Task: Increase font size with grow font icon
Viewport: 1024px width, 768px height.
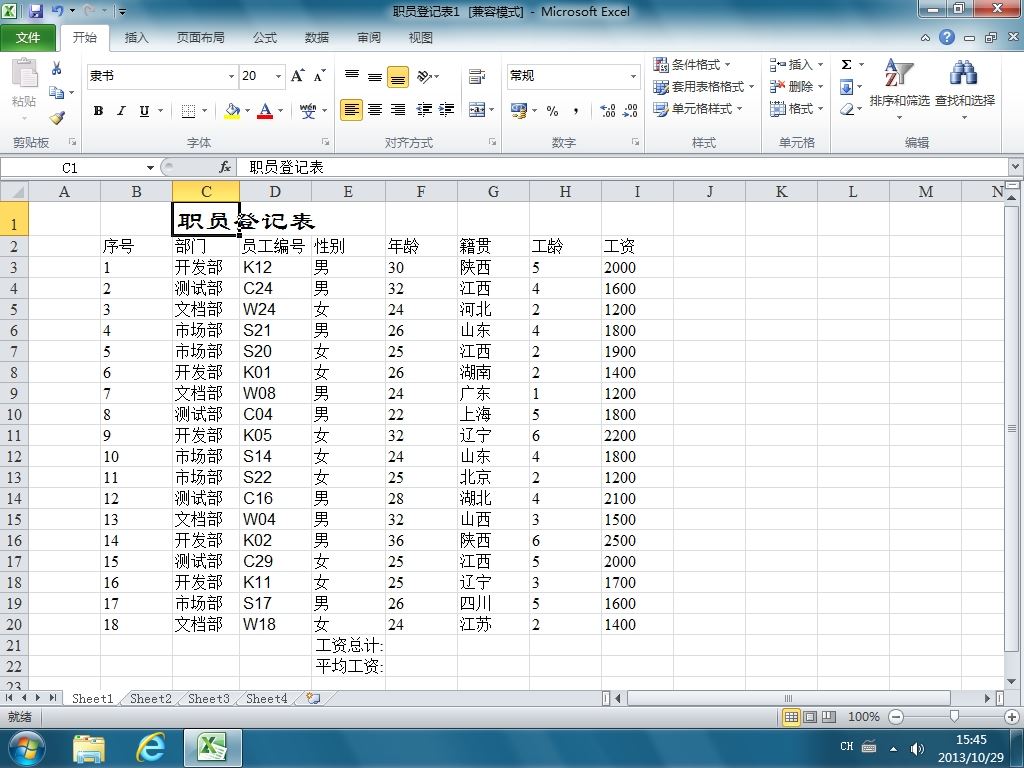Action: tap(297, 76)
